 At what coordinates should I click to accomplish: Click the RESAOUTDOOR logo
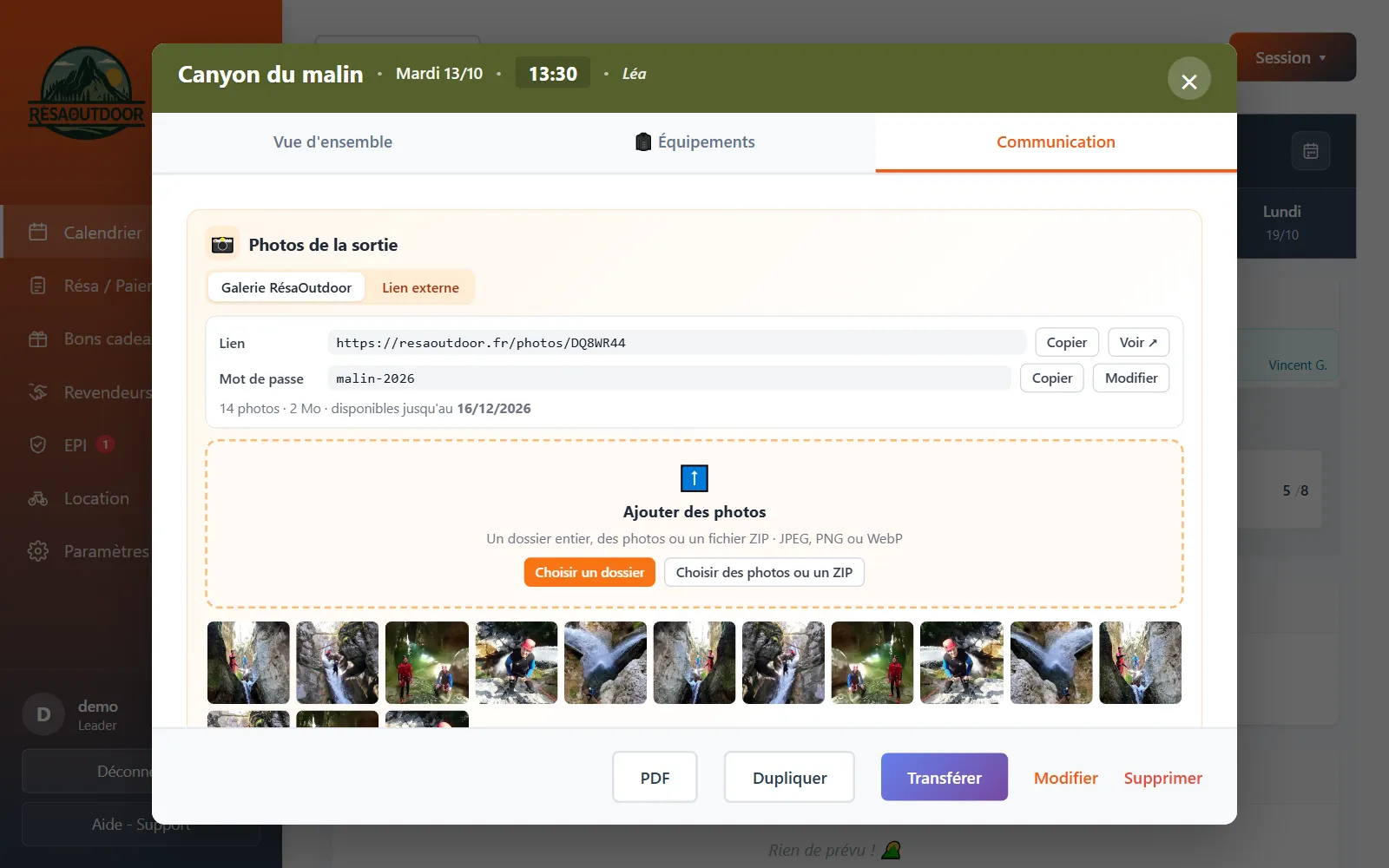pyautogui.click(x=86, y=93)
